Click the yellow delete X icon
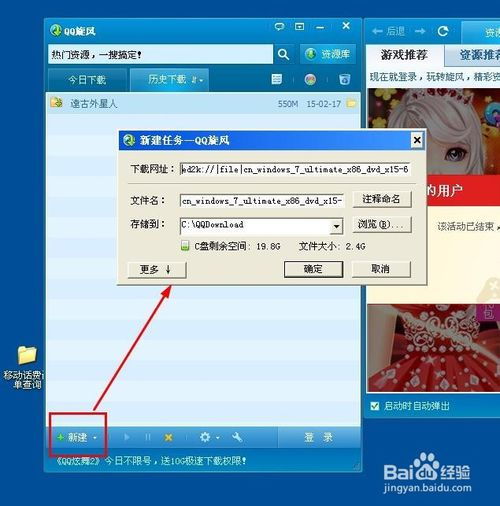Screen dimensions: 500x506 point(169,437)
